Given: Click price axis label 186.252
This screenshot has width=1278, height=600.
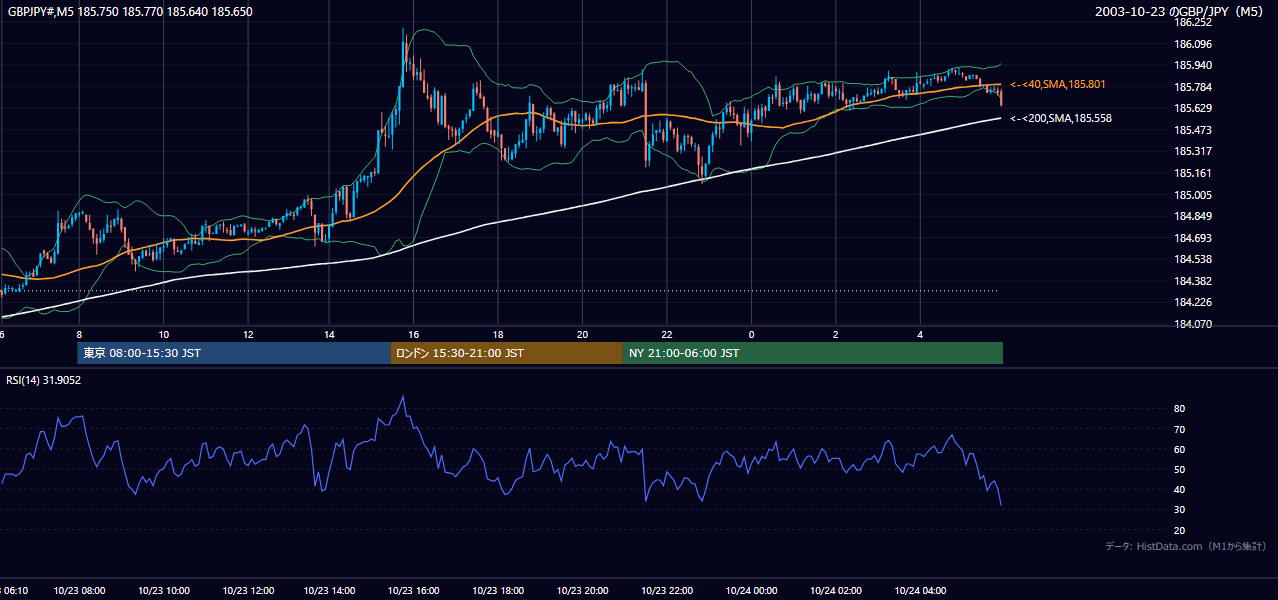Looking at the screenshot, I should click(x=1193, y=22).
